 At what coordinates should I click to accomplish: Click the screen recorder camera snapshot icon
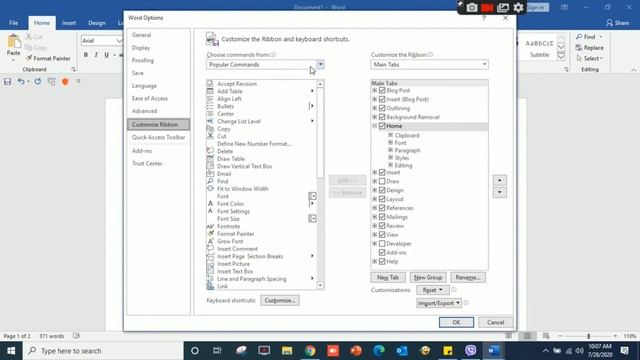tap(472, 7)
